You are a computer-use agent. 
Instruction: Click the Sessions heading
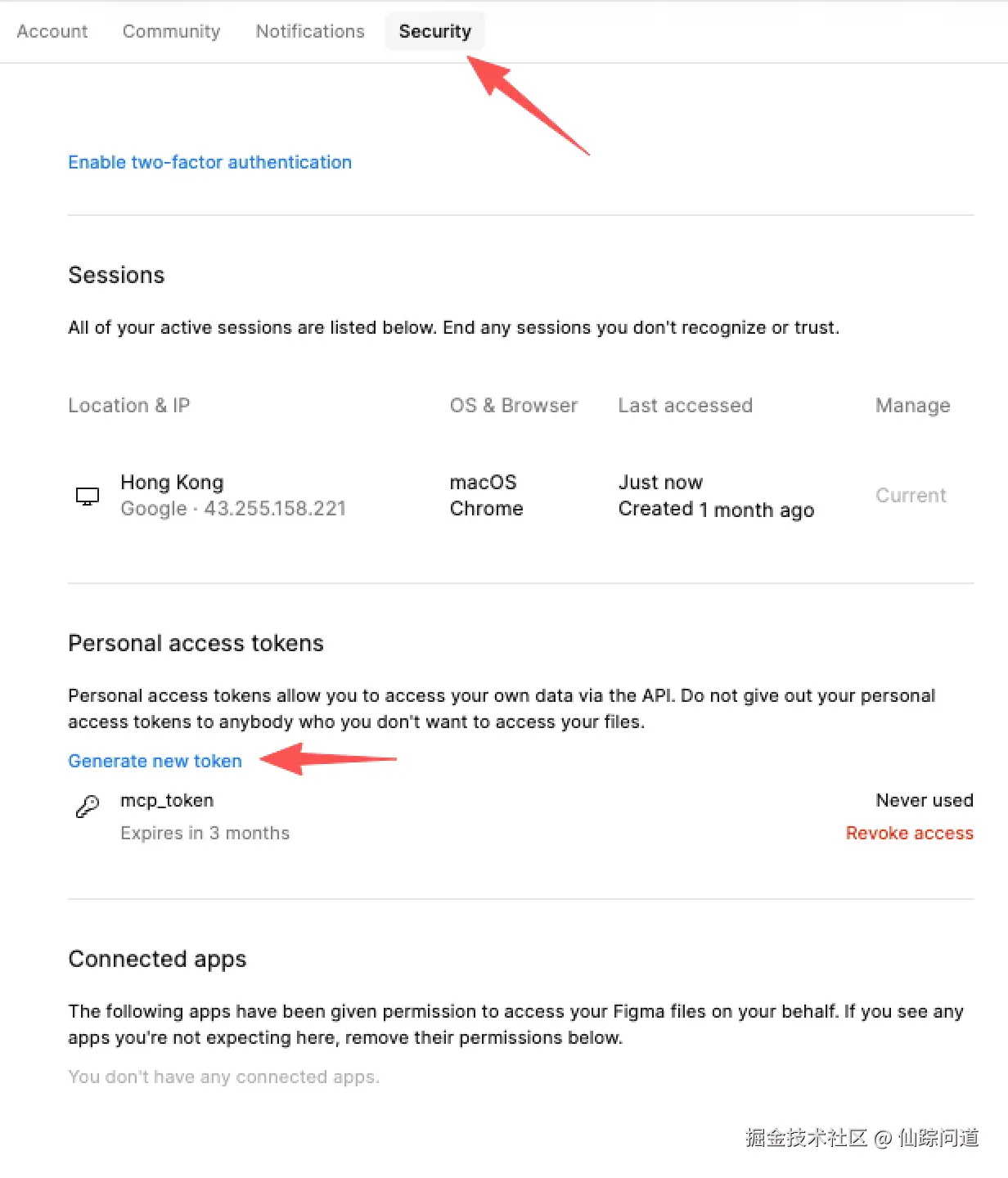(x=116, y=275)
